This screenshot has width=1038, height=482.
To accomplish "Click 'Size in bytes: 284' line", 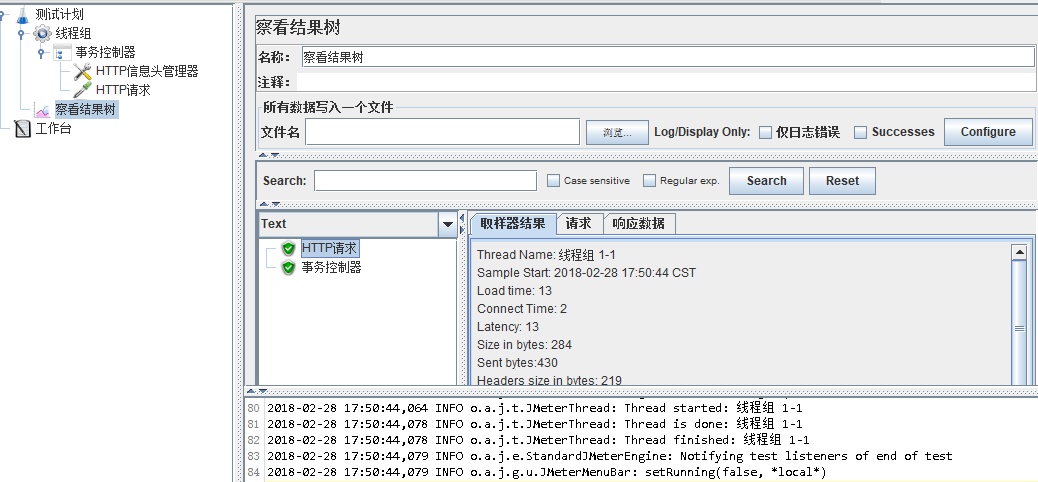I will pos(524,345).
